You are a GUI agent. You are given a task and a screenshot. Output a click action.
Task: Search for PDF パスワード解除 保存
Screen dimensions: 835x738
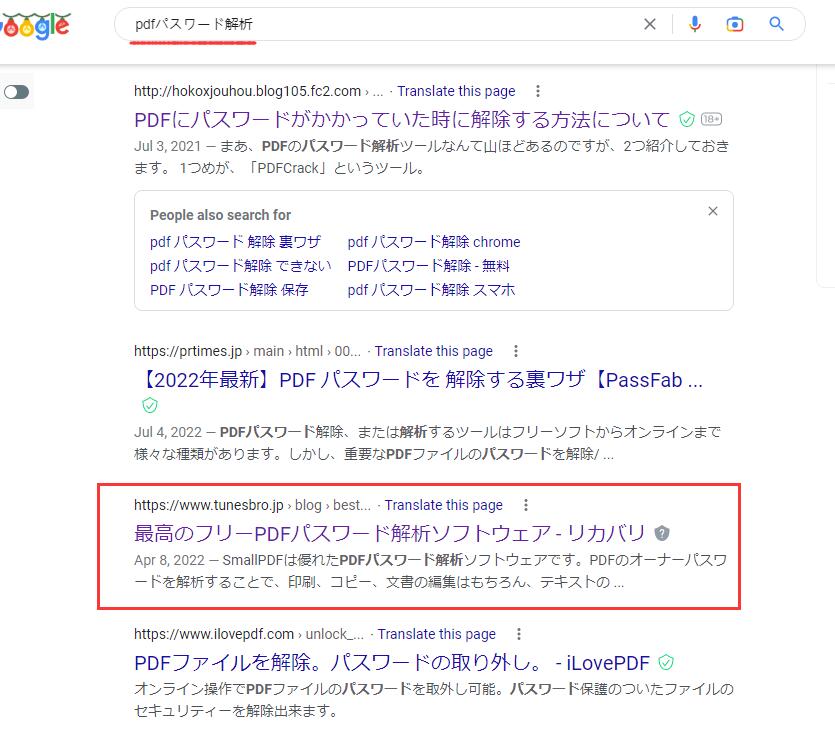[x=229, y=290]
